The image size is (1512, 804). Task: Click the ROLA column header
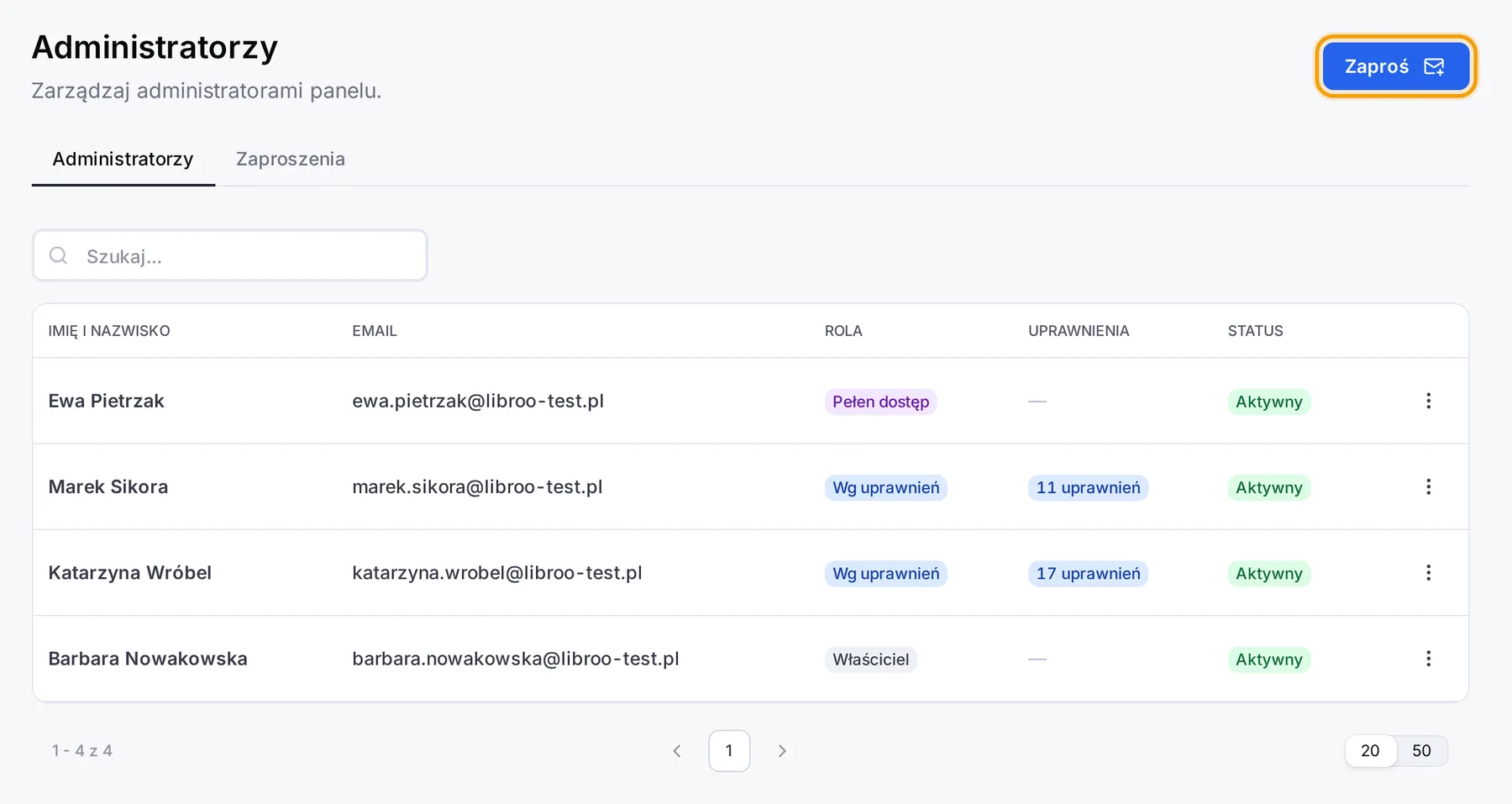click(843, 331)
